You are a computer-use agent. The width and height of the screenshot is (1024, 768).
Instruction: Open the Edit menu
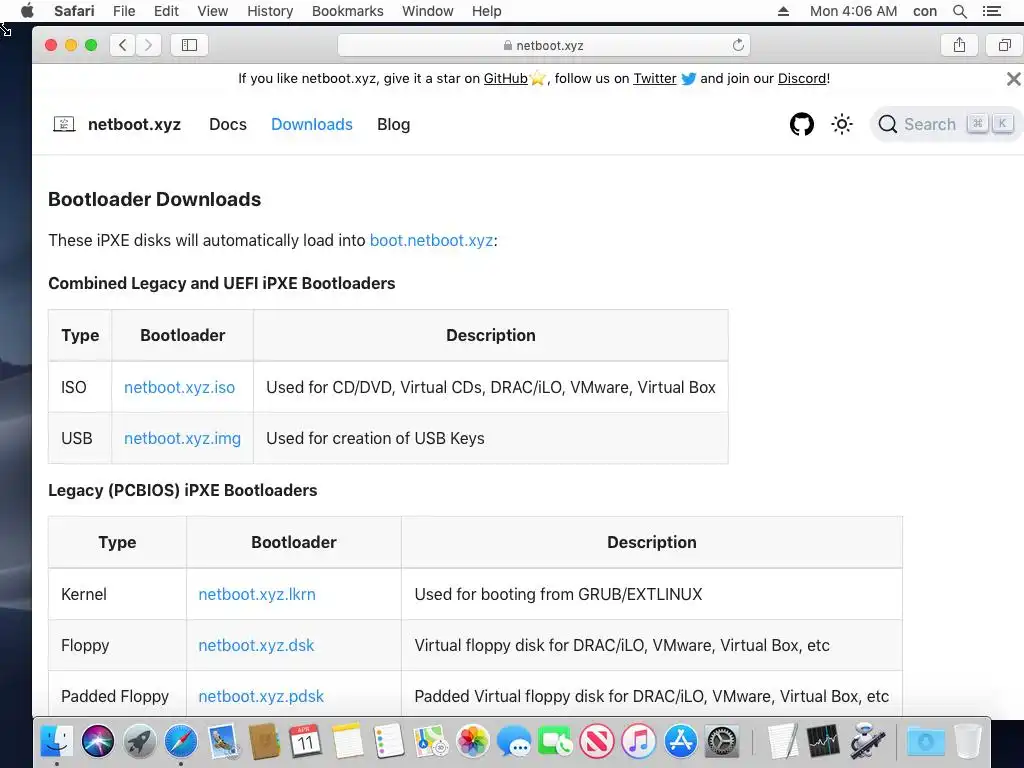click(x=166, y=11)
